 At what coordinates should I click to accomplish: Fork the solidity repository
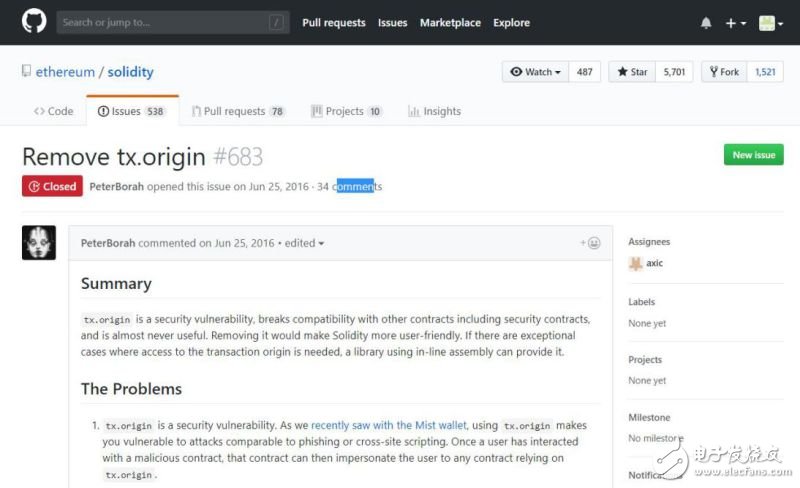coord(724,72)
